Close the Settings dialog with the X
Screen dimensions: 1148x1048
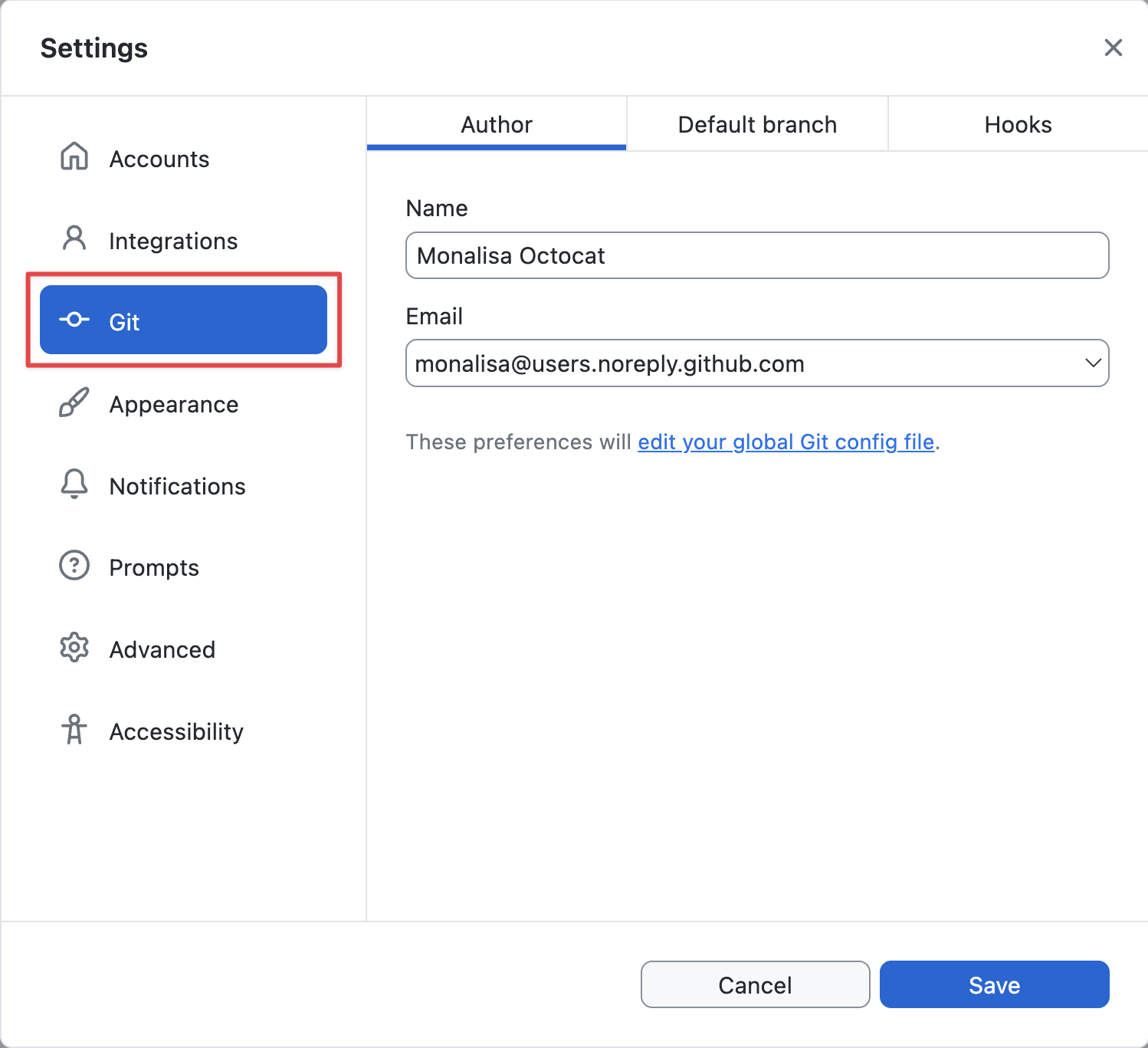coord(1113,48)
